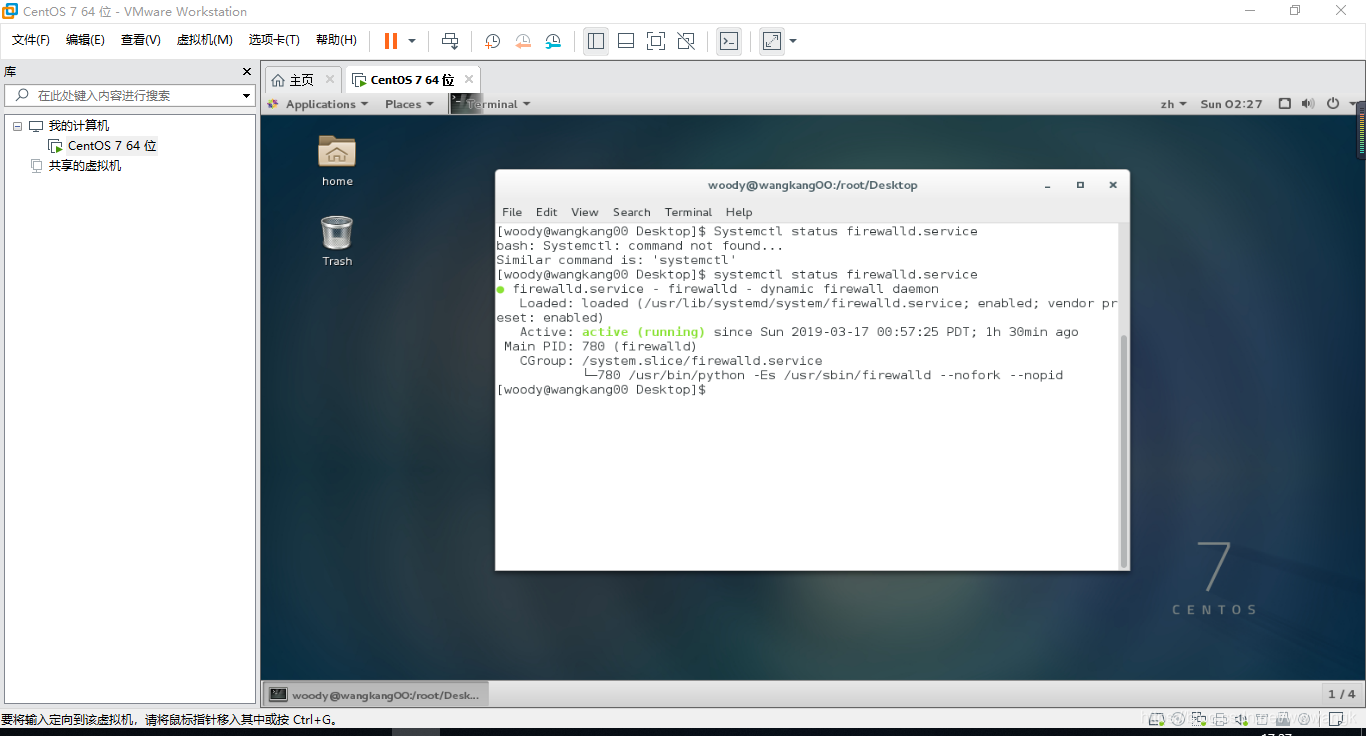Viewport: 1366px width, 736px height.
Task: Open the terminal Search menu
Action: (632, 212)
